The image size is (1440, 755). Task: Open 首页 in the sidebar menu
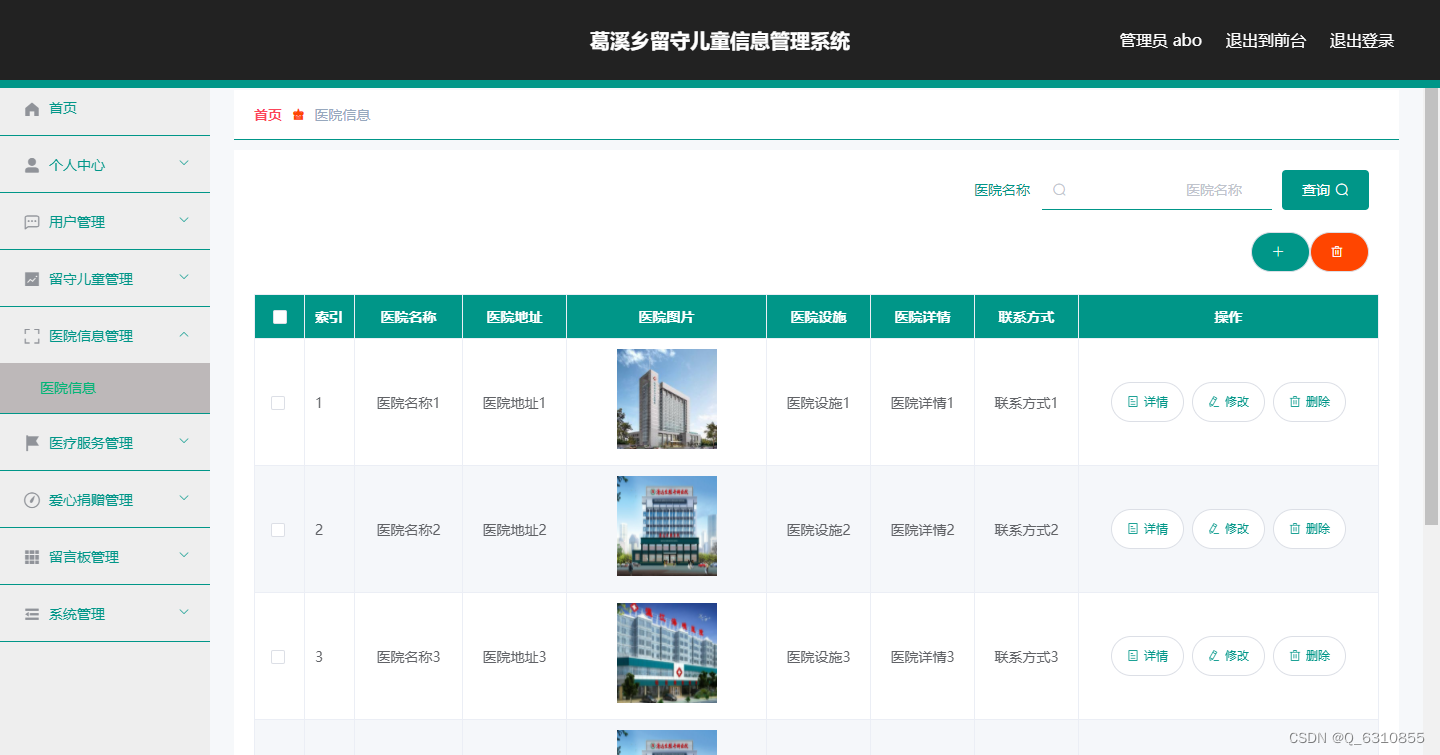pyautogui.click(x=105, y=108)
